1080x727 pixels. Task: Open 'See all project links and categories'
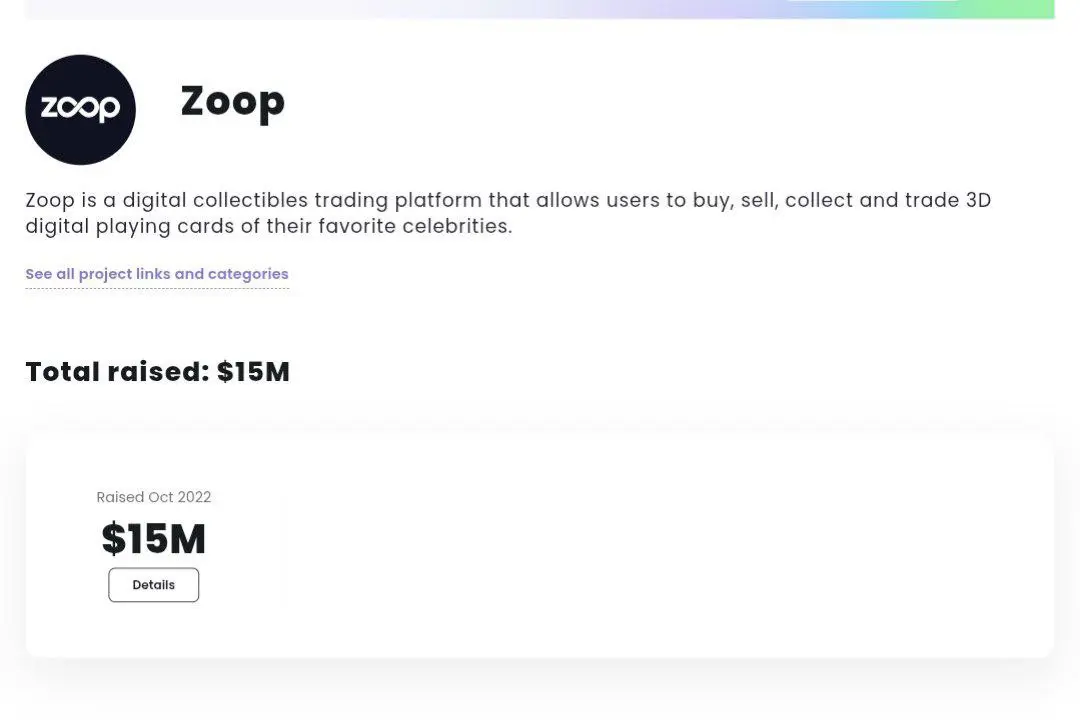click(x=157, y=274)
